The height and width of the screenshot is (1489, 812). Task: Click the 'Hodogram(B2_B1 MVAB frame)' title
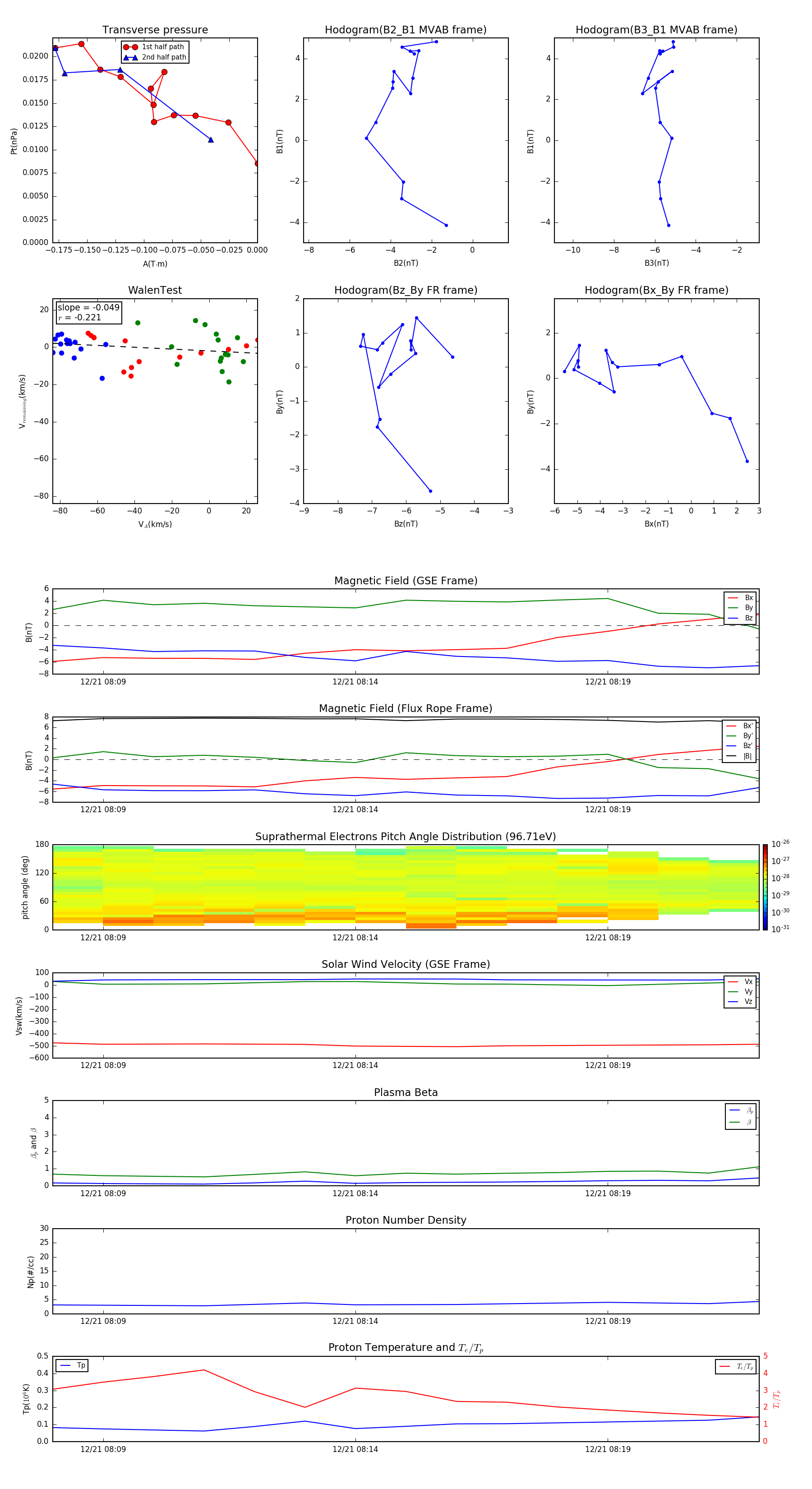tap(406, 30)
